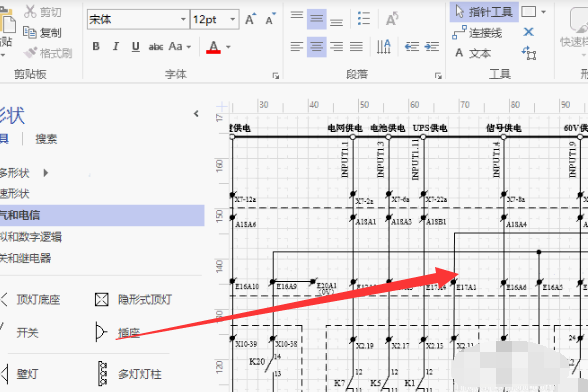The width and height of the screenshot is (588, 392).
Task: Click the 电池供电 label in the diagram
Action: click(x=387, y=128)
